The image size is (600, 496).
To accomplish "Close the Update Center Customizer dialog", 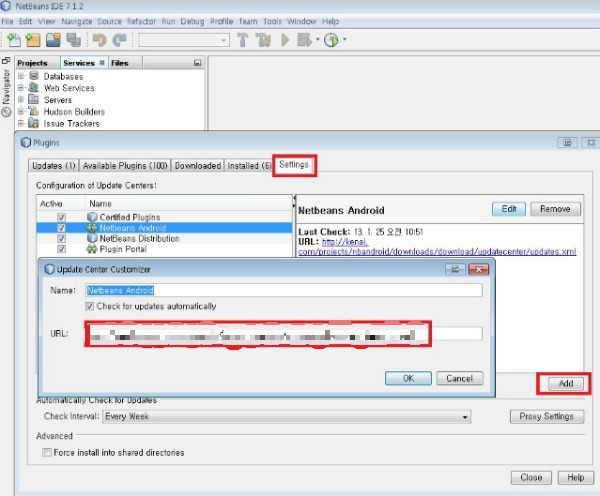I will click(479, 269).
